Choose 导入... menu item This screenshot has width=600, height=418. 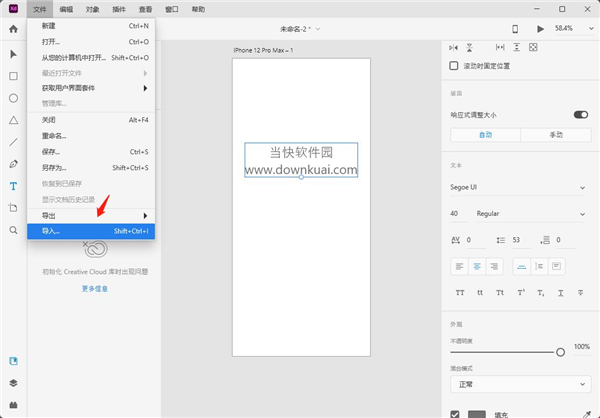tap(91, 231)
